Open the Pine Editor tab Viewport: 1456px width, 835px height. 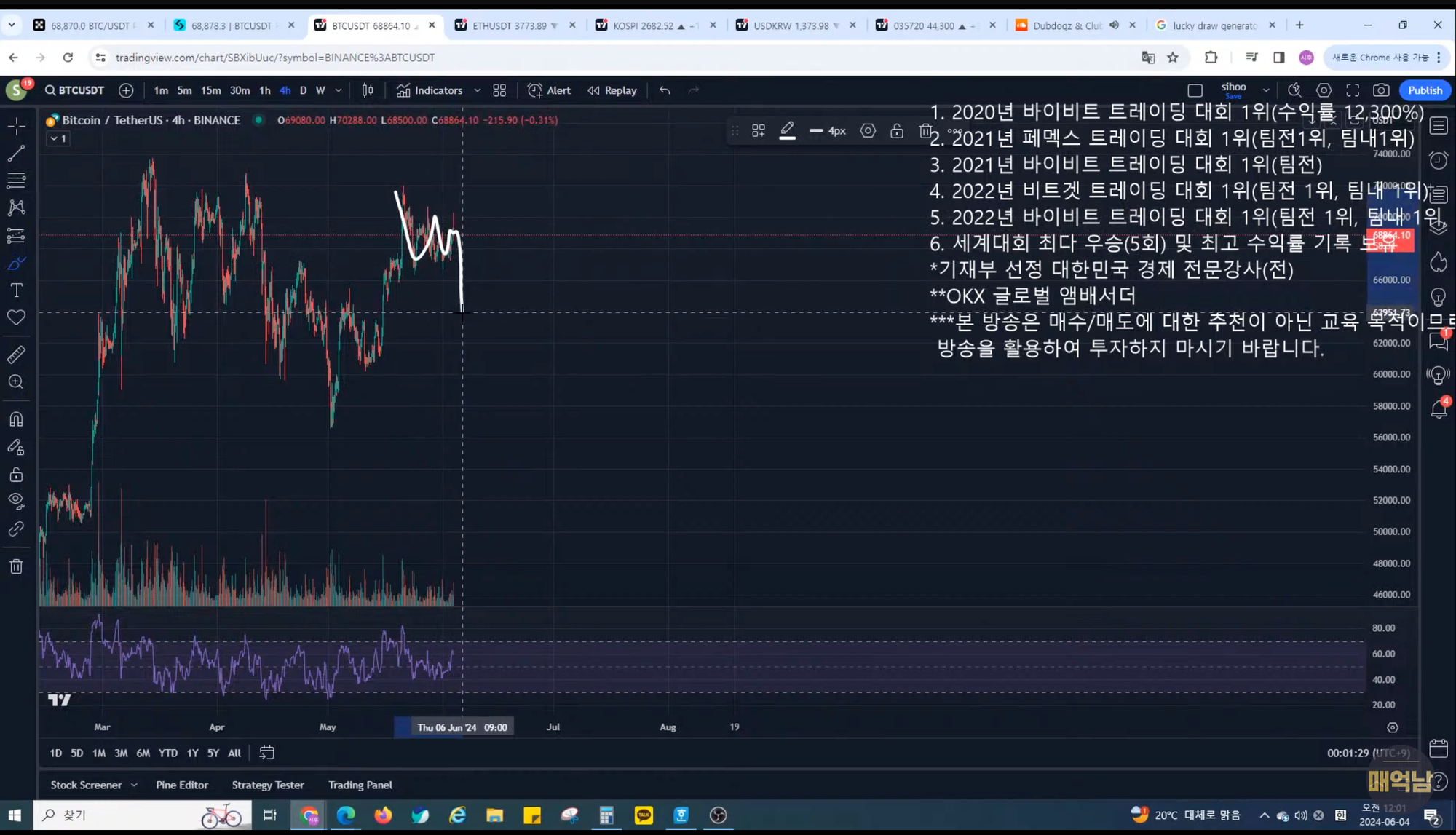182,785
